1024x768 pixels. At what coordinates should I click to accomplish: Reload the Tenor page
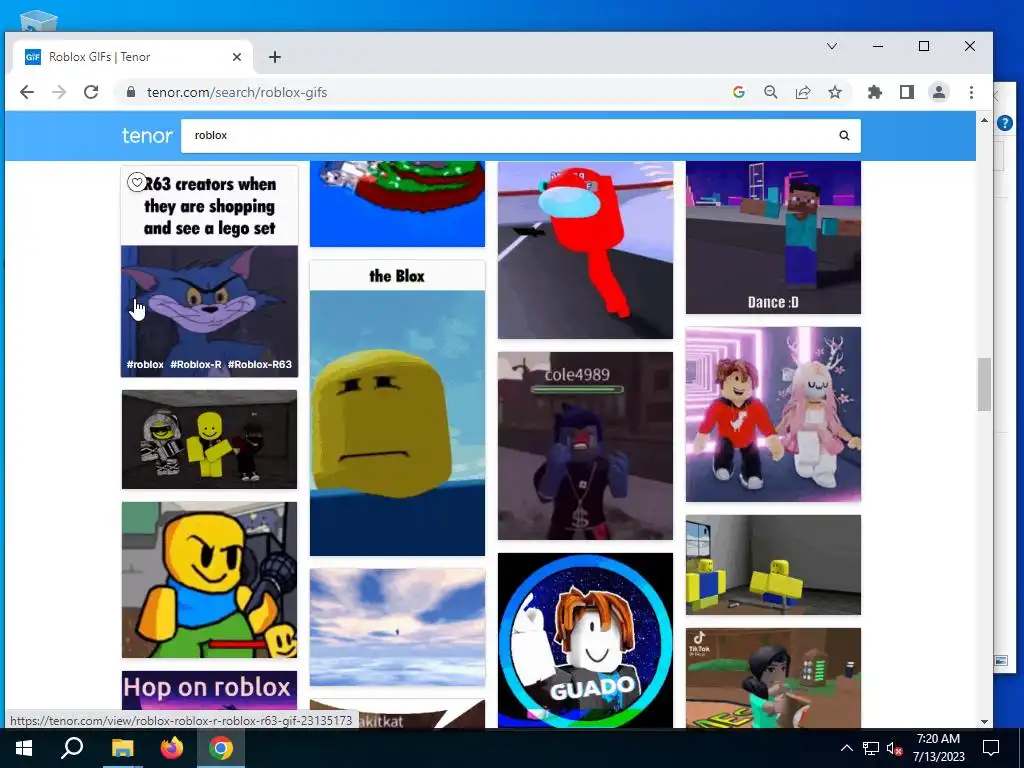click(91, 92)
